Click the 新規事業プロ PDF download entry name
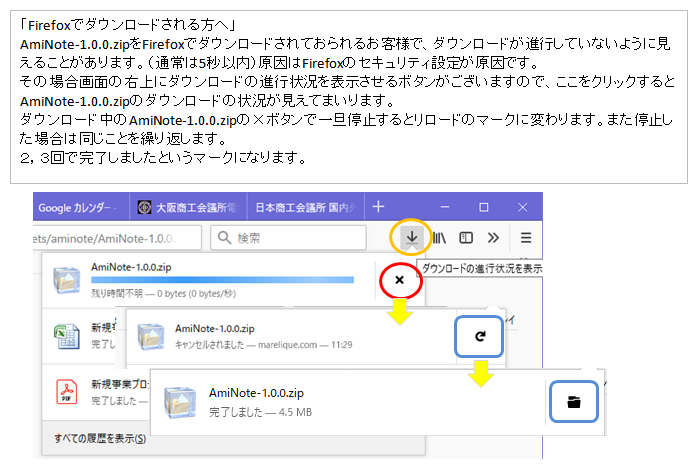This screenshot has width=699, height=468. coord(120,384)
